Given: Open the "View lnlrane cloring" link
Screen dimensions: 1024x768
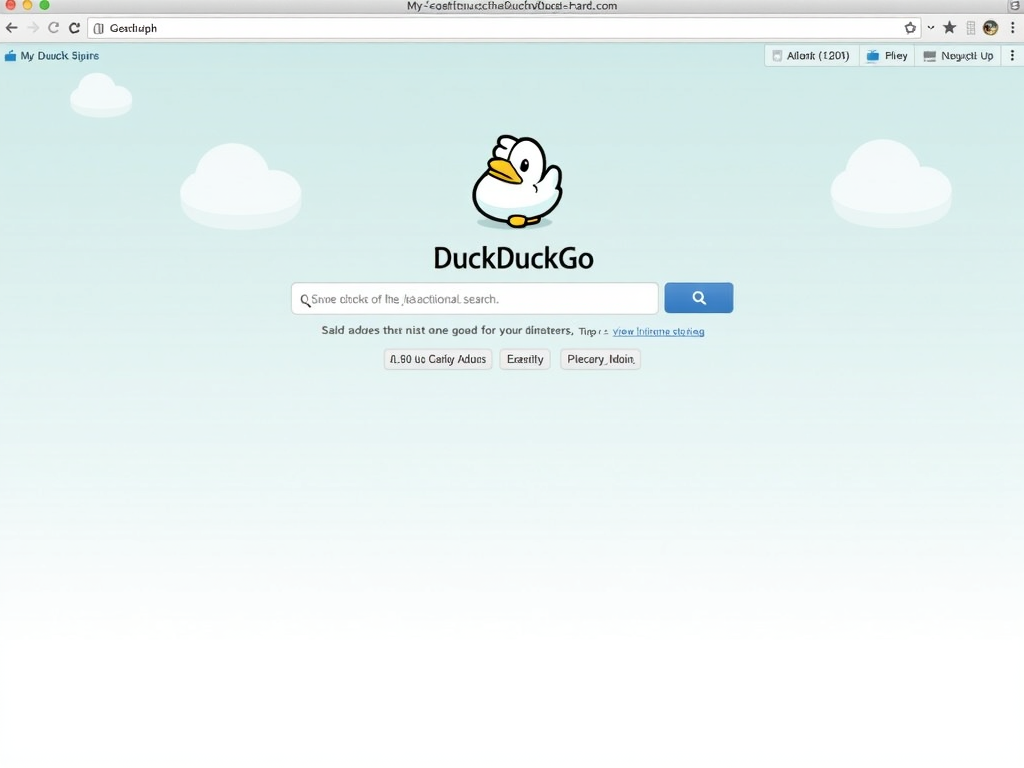Looking at the screenshot, I should (658, 332).
